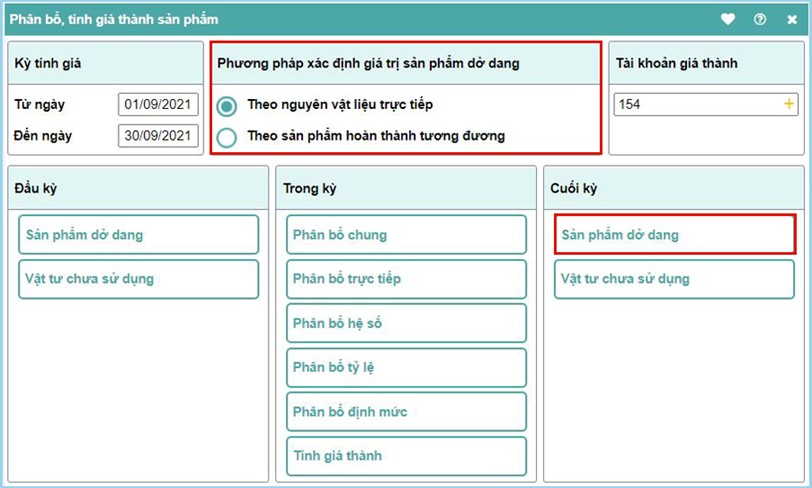The width and height of the screenshot is (812, 488).
Task: Click the 'Đến ngày' date field
Action: point(158,135)
